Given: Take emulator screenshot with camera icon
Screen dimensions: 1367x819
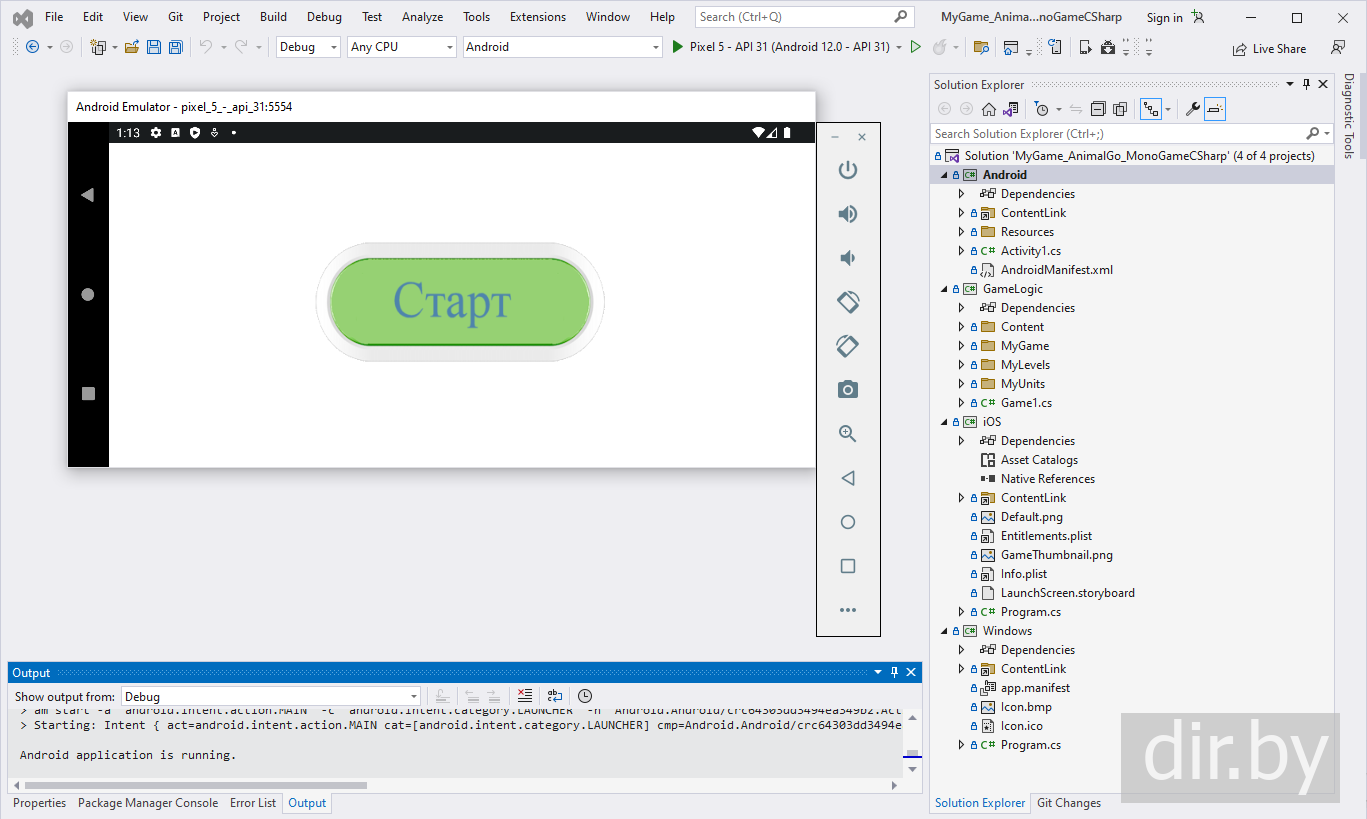Looking at the screenshot, I should coord(848,390).
